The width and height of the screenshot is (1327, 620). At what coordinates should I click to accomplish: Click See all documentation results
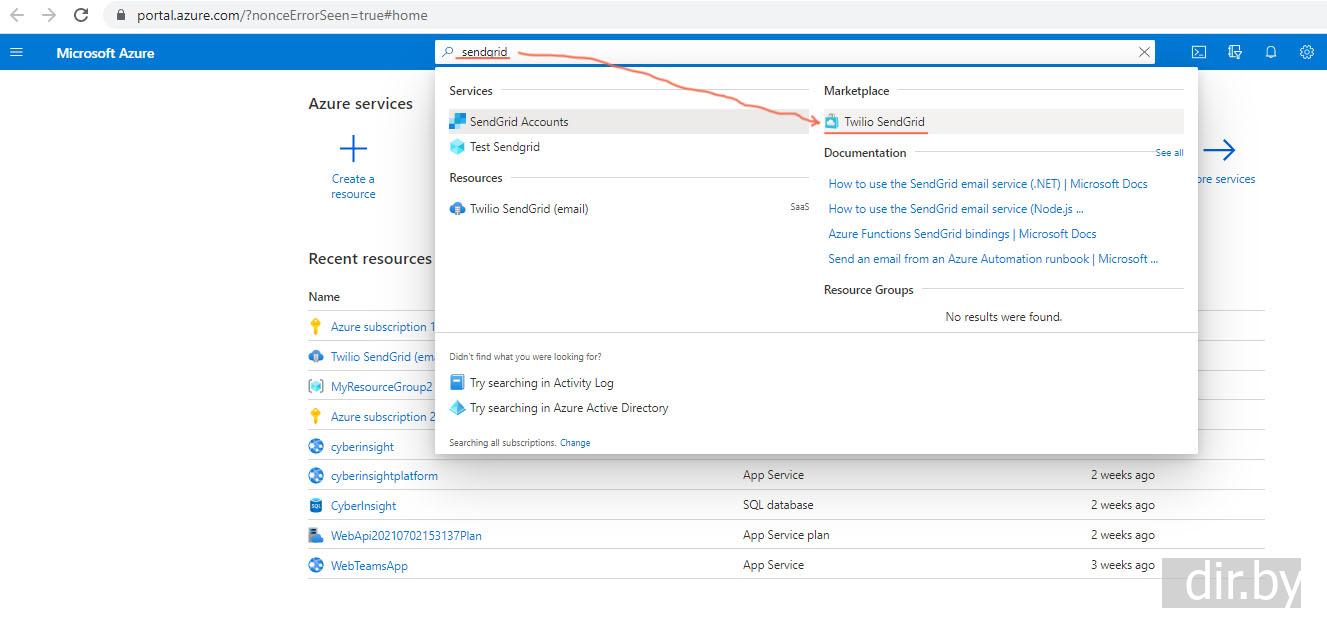(1169, 153)
